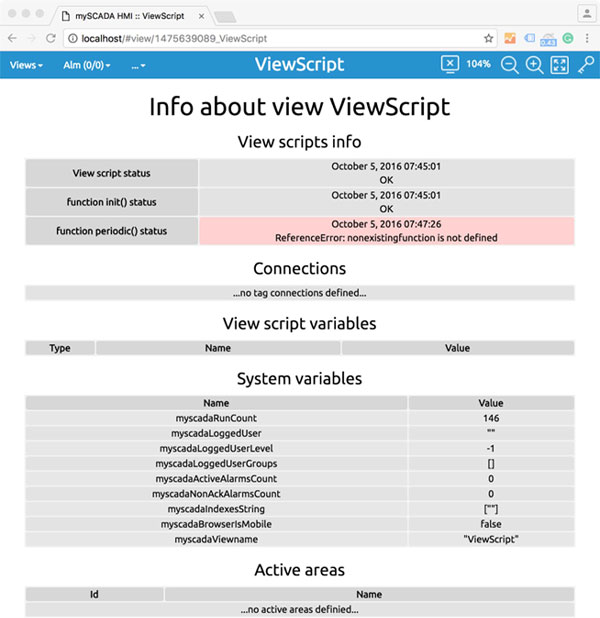Click the -1 value cell

click(x=491, y=448)
